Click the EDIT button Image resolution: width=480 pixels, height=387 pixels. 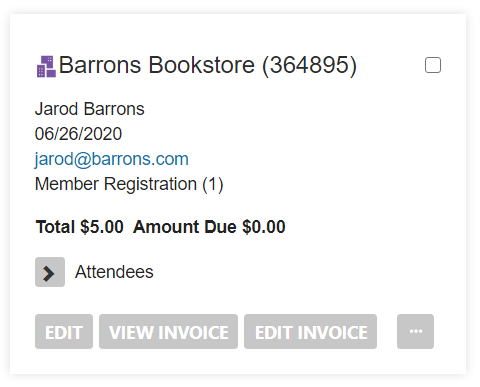point(64,331)
